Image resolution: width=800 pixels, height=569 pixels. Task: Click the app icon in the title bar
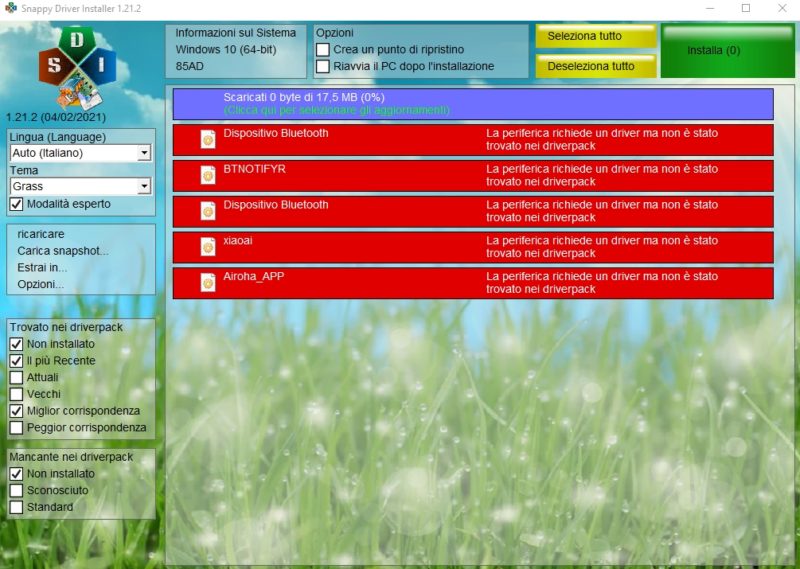(x=11, y=8)
